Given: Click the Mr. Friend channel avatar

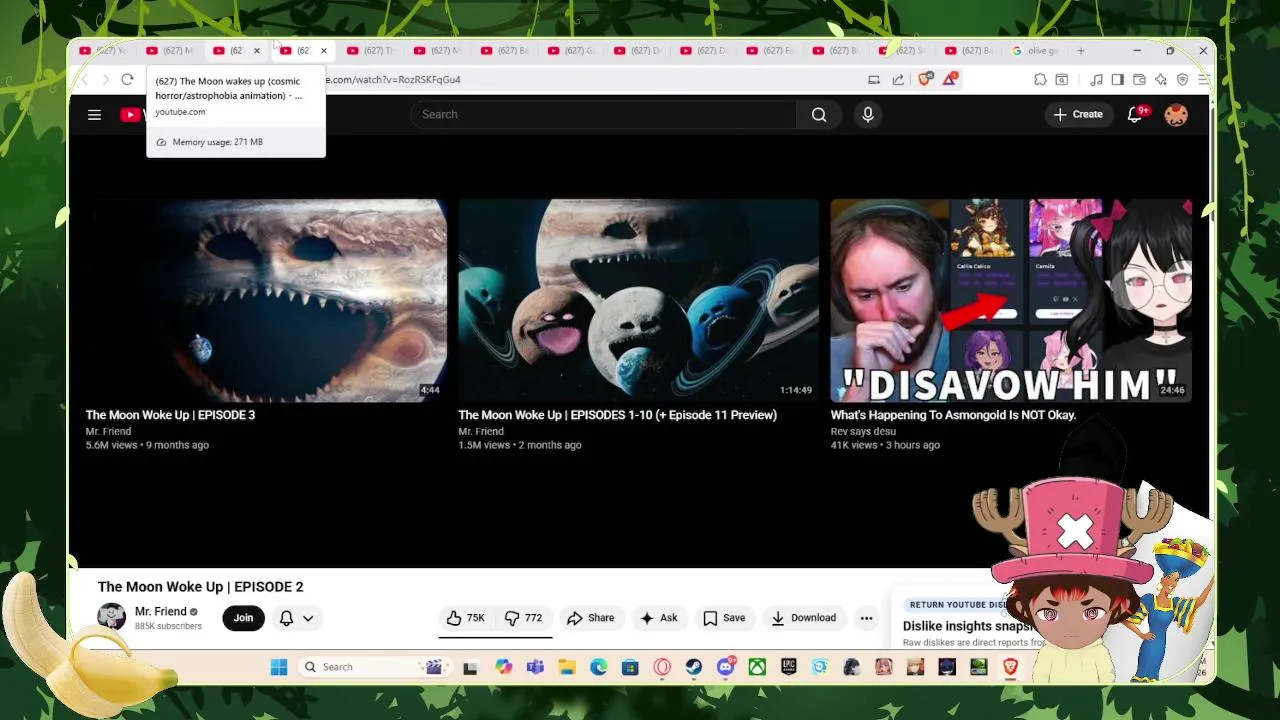Looking at the screenshot, I should point(111,617).
